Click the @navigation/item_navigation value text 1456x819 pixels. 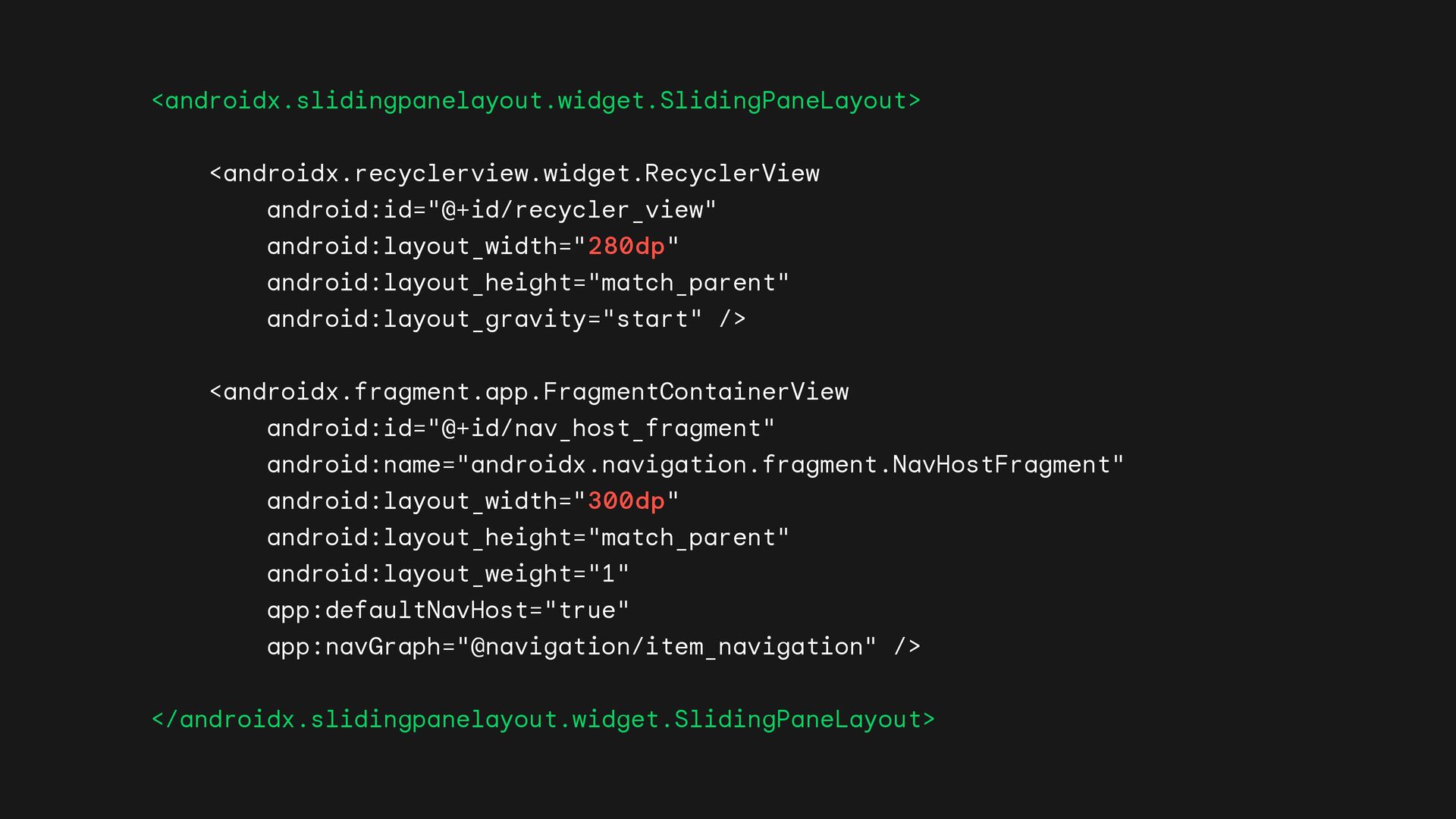[x=667, y=647]
